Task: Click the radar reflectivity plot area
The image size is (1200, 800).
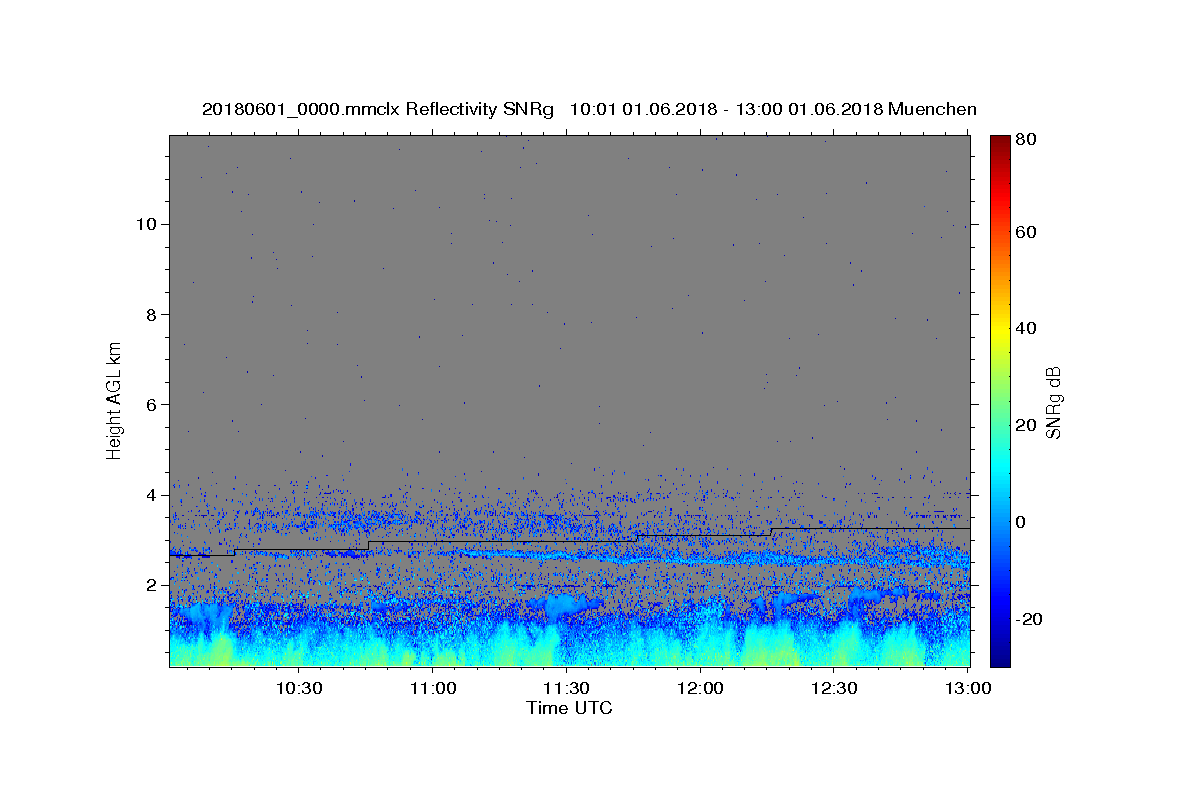Action: pos(570,401)
